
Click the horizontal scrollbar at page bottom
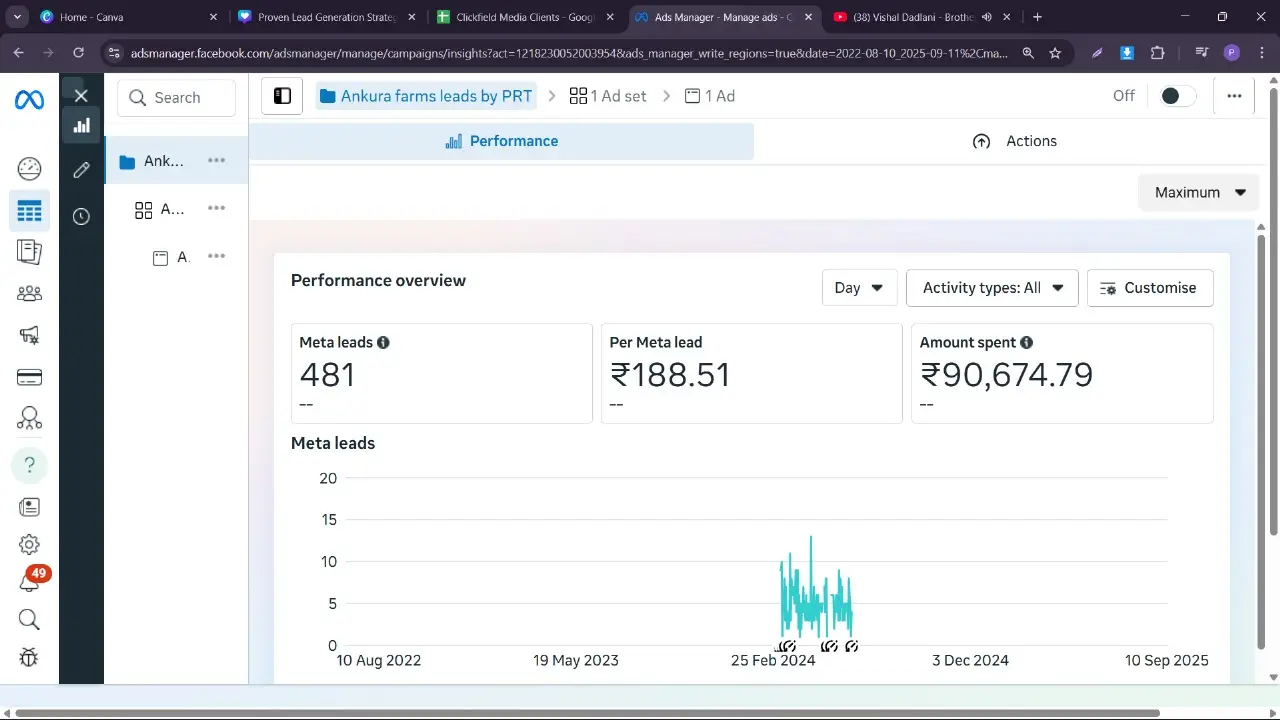587,713
